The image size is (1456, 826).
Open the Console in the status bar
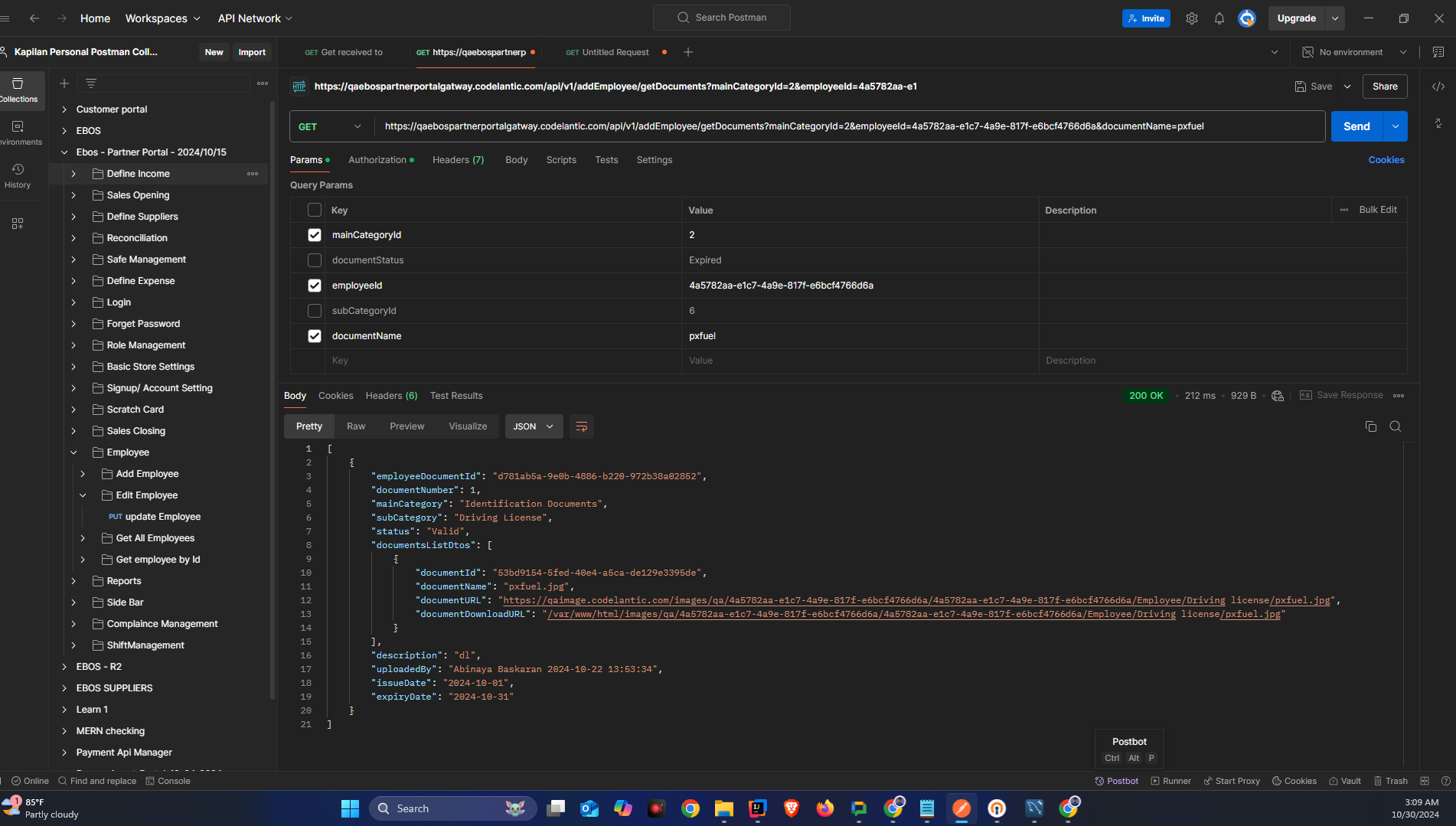coord(168,781)
